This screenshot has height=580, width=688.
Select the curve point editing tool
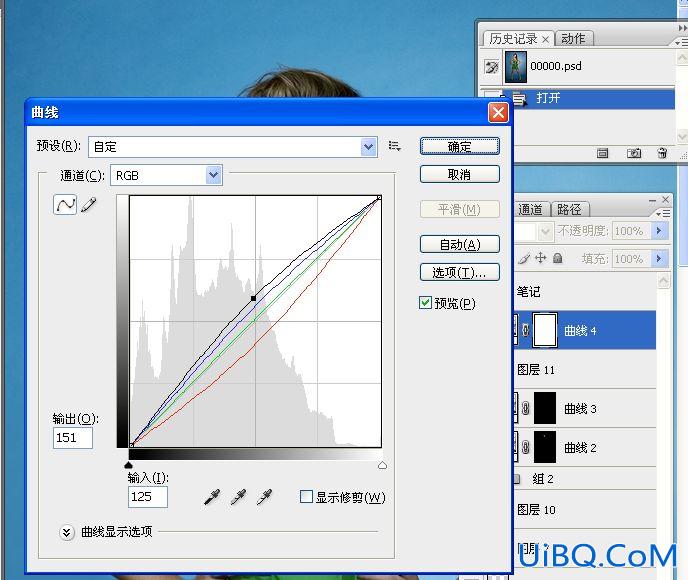(65, 204)
